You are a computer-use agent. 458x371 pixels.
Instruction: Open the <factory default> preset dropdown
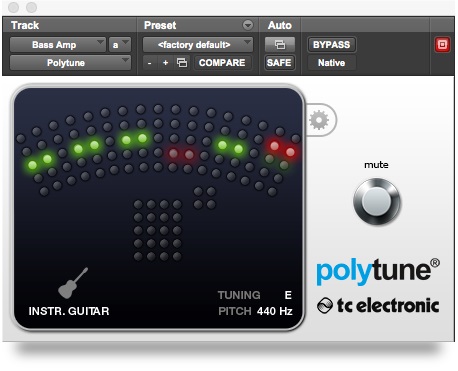coord(198,45)
